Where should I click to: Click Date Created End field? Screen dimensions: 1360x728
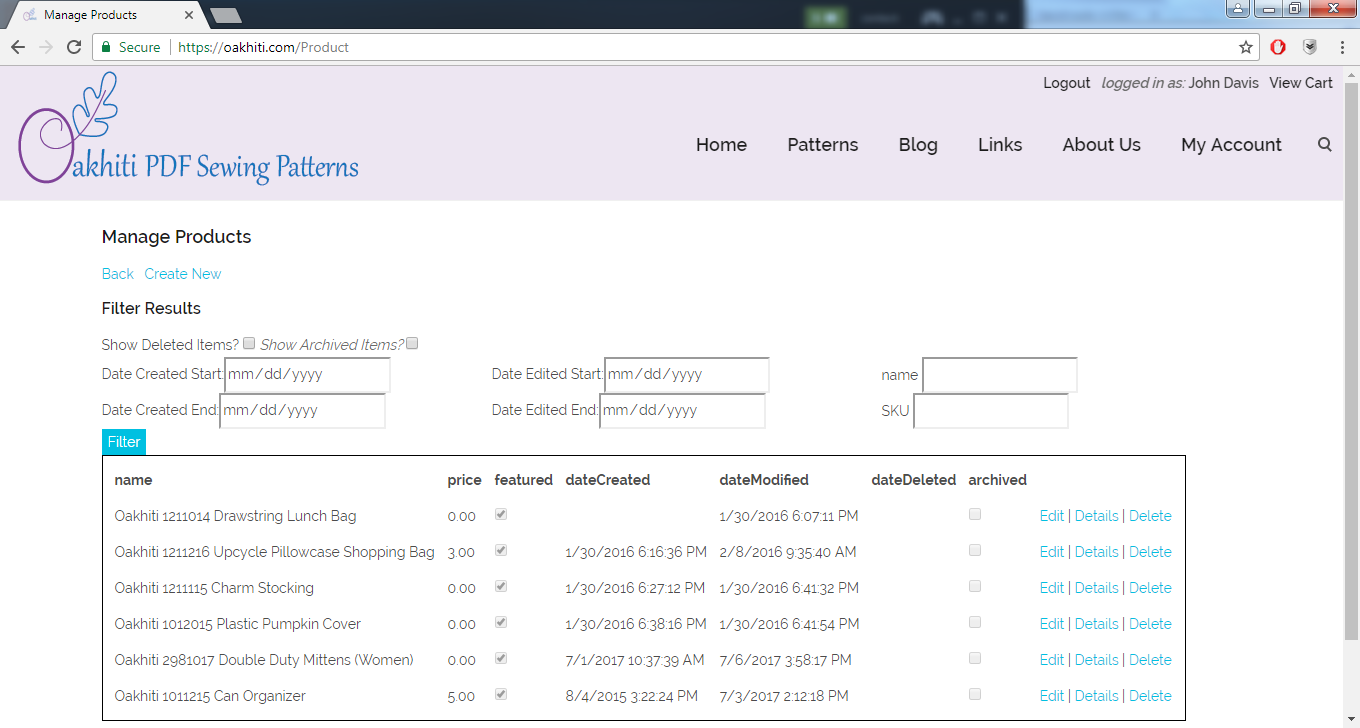click(x=302, y=410)
